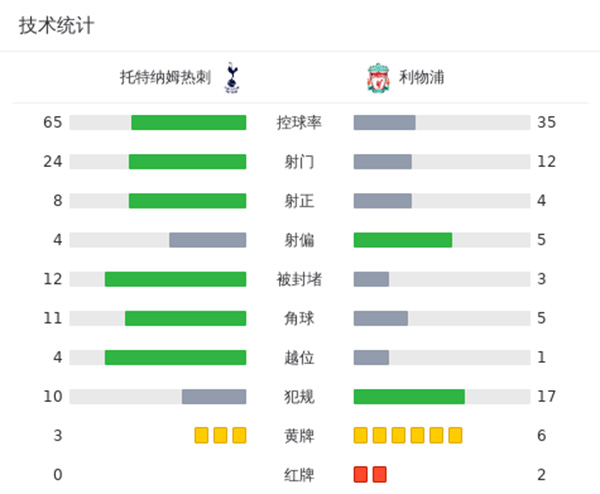Click the 射门 stat label
This screenshot has width=600, height=494.
pyautogui.click(x=299, y=162)
